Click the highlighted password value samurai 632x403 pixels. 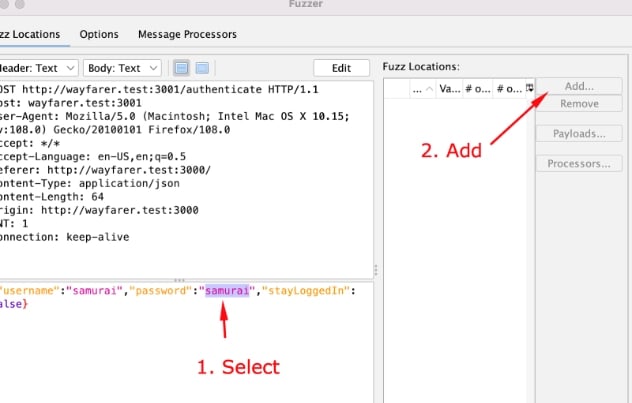pos(227,291)
